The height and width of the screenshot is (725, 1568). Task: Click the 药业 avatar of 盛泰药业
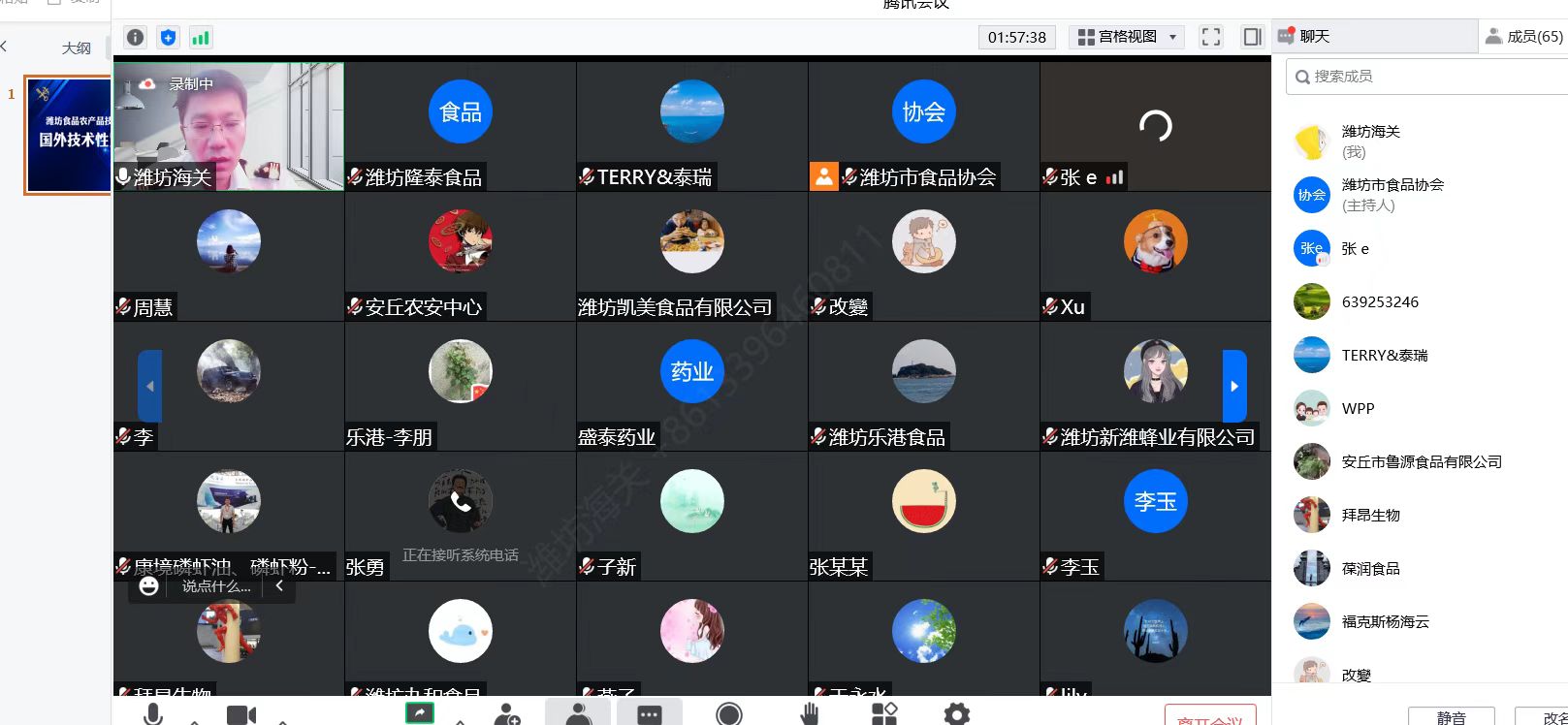point(692,371)
